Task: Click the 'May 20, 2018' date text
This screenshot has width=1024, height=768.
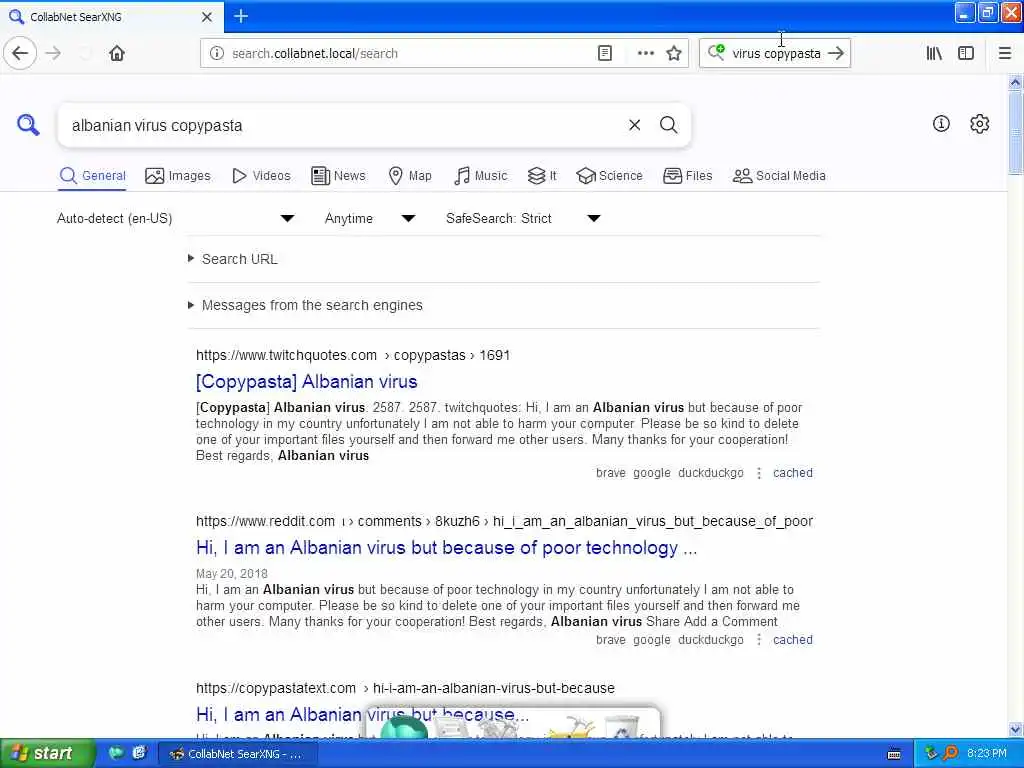Action: 232,573
